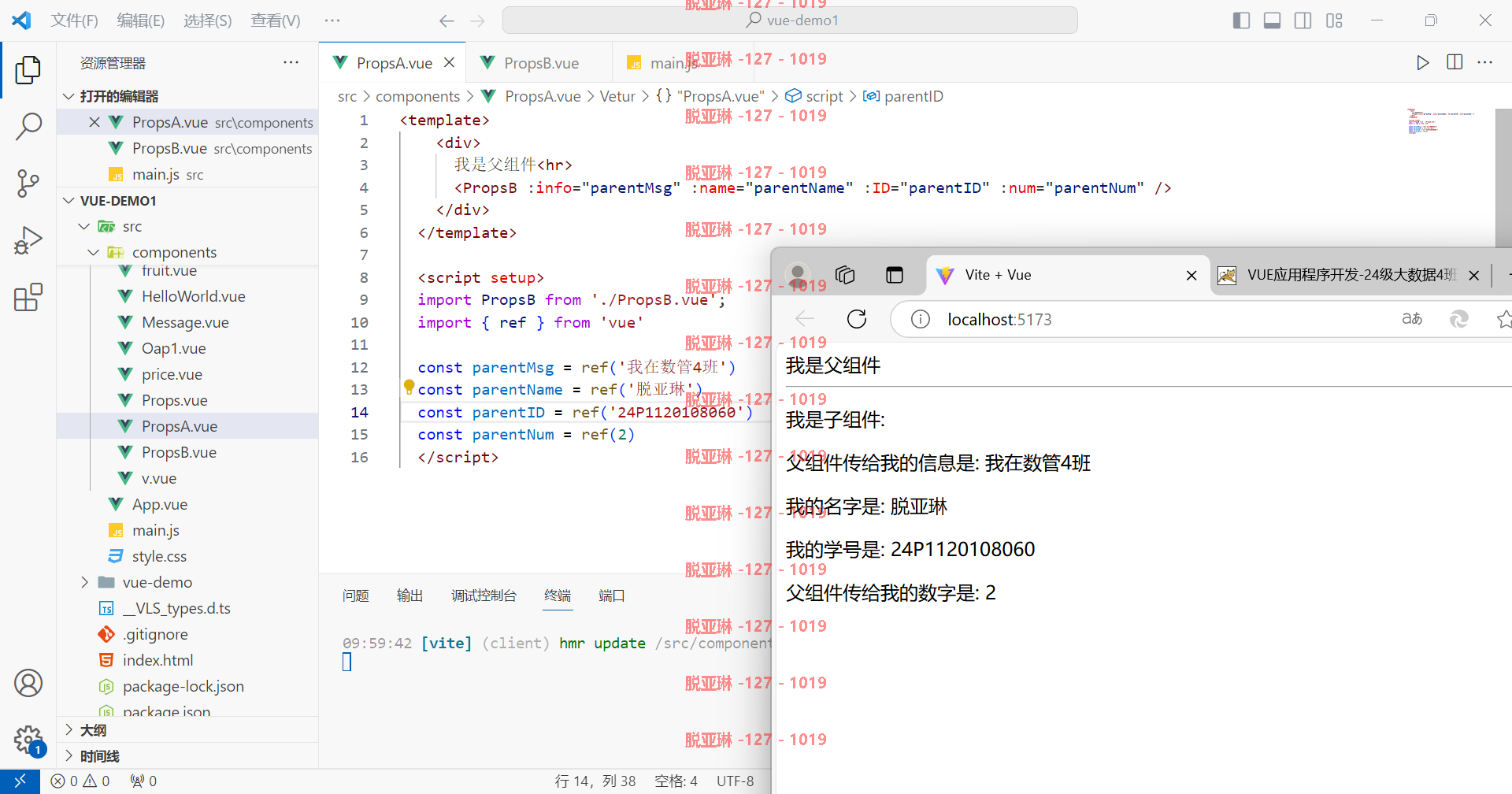Open the Explorer view in activity bar
The image size is (1512, 794).
[28, 70]
